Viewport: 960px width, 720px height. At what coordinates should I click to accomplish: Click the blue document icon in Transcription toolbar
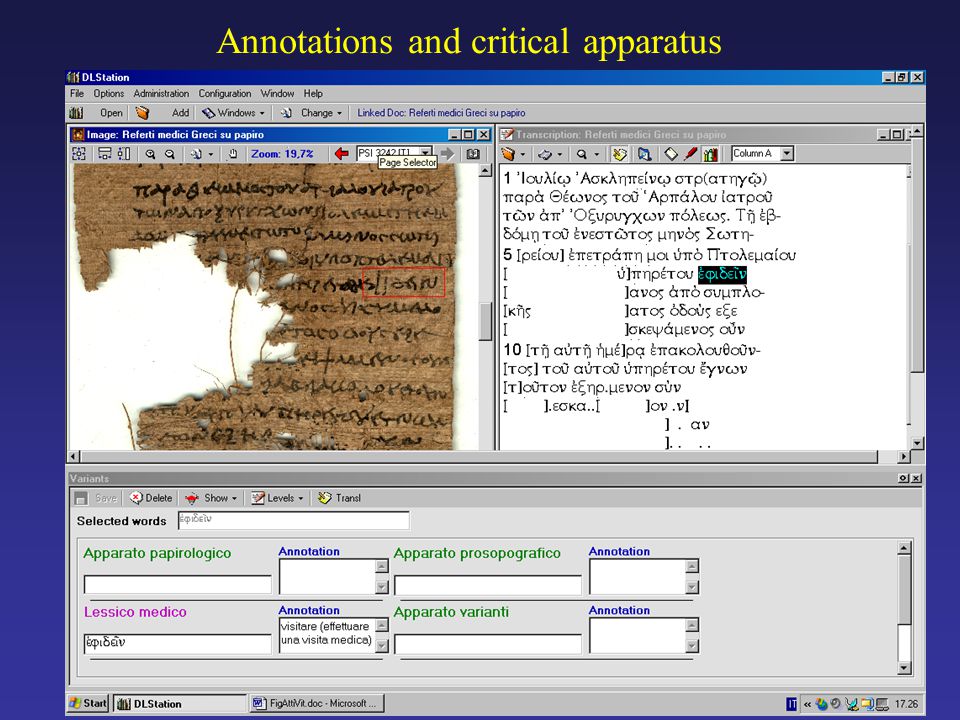[x=644, y=154]
